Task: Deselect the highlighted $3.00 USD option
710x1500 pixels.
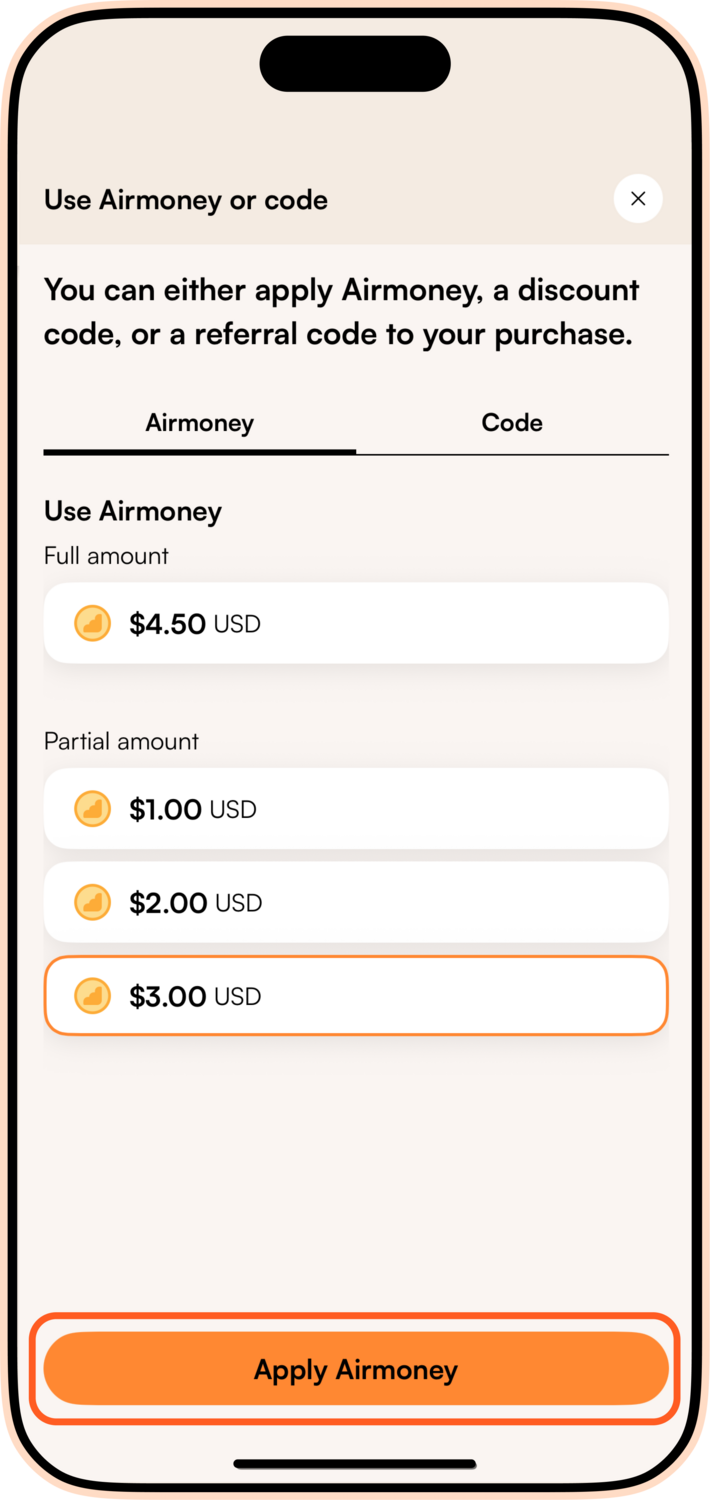Action: click(x=355, y=995)
